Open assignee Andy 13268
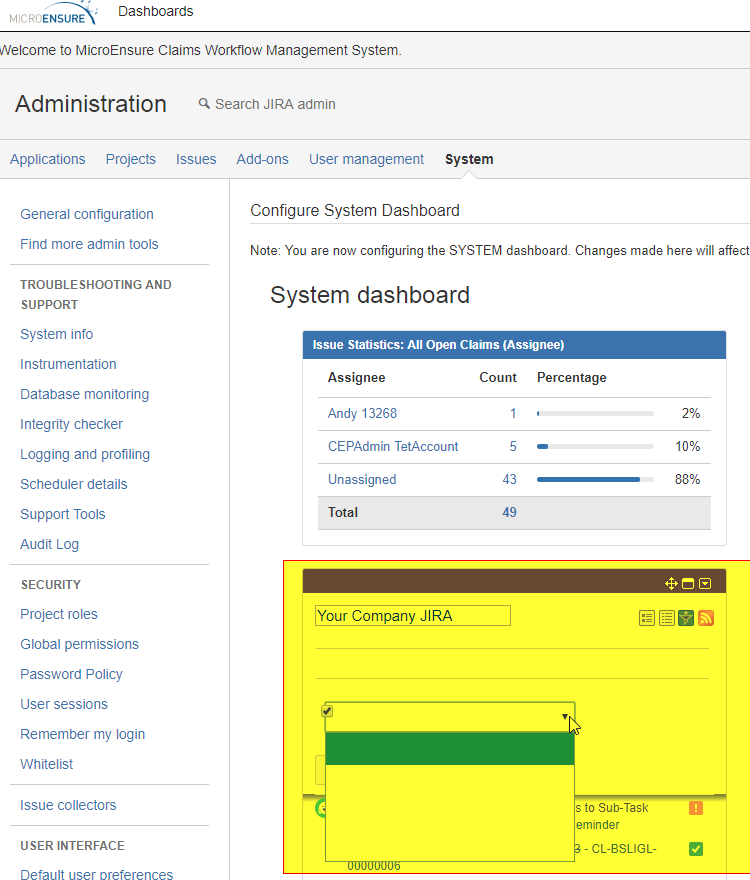Screen dimensions: 750x880 click(x=362, y=414)
